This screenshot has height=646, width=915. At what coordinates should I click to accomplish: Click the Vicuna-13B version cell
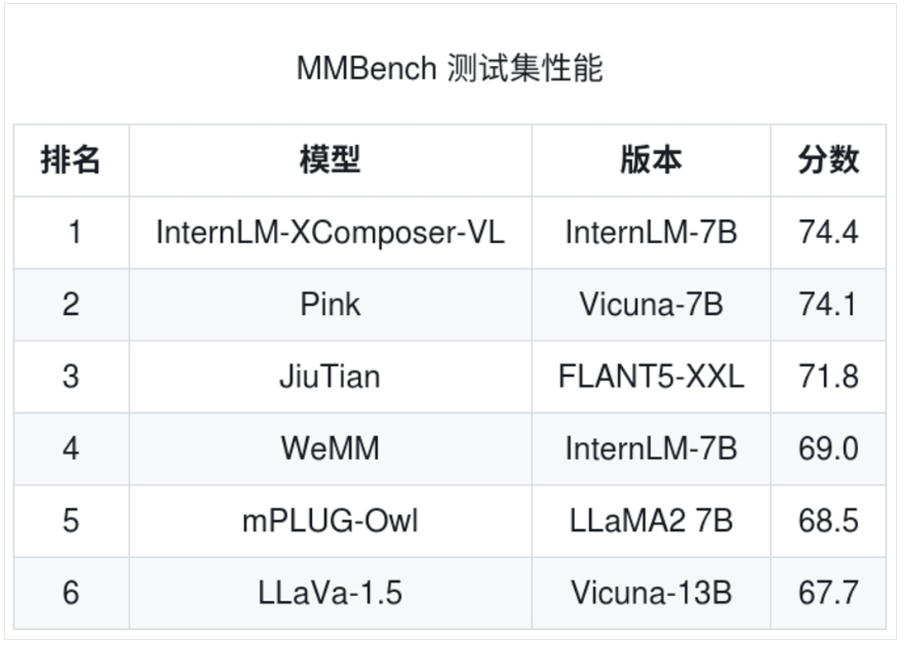(x=651, y=592)
